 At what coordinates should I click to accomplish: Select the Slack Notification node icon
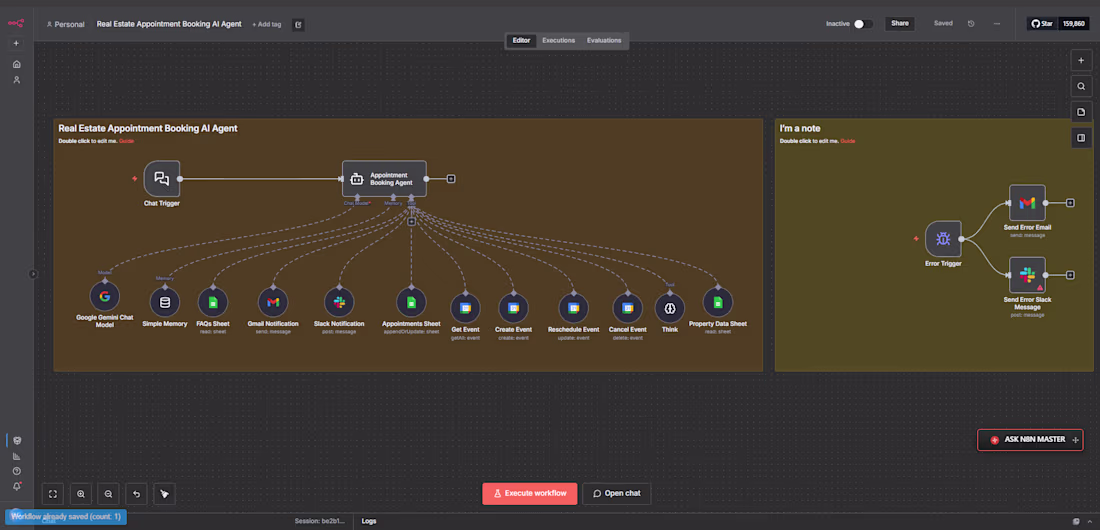tap(339, 301)
